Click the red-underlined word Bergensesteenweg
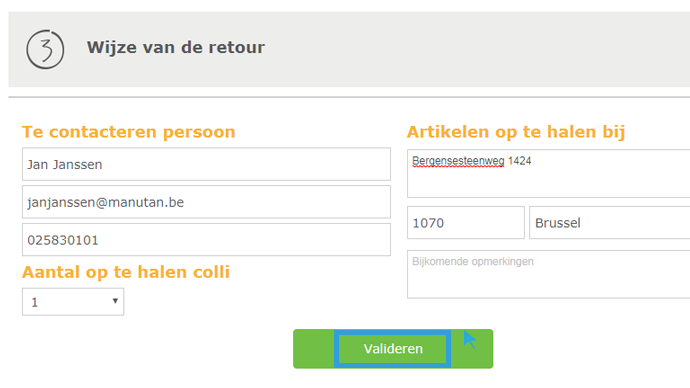Screen dimensions: 690x388 click(458, 161)
